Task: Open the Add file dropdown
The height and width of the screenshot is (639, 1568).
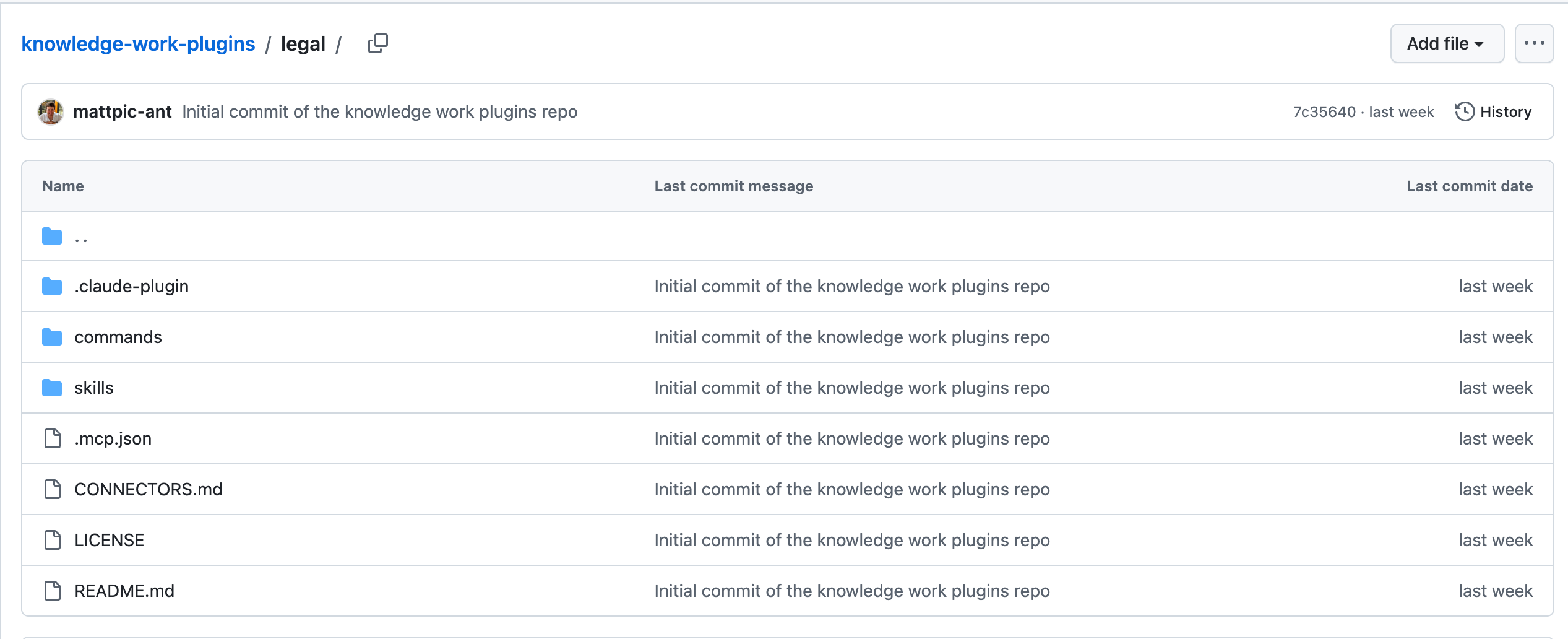Action: point(1447,43)
